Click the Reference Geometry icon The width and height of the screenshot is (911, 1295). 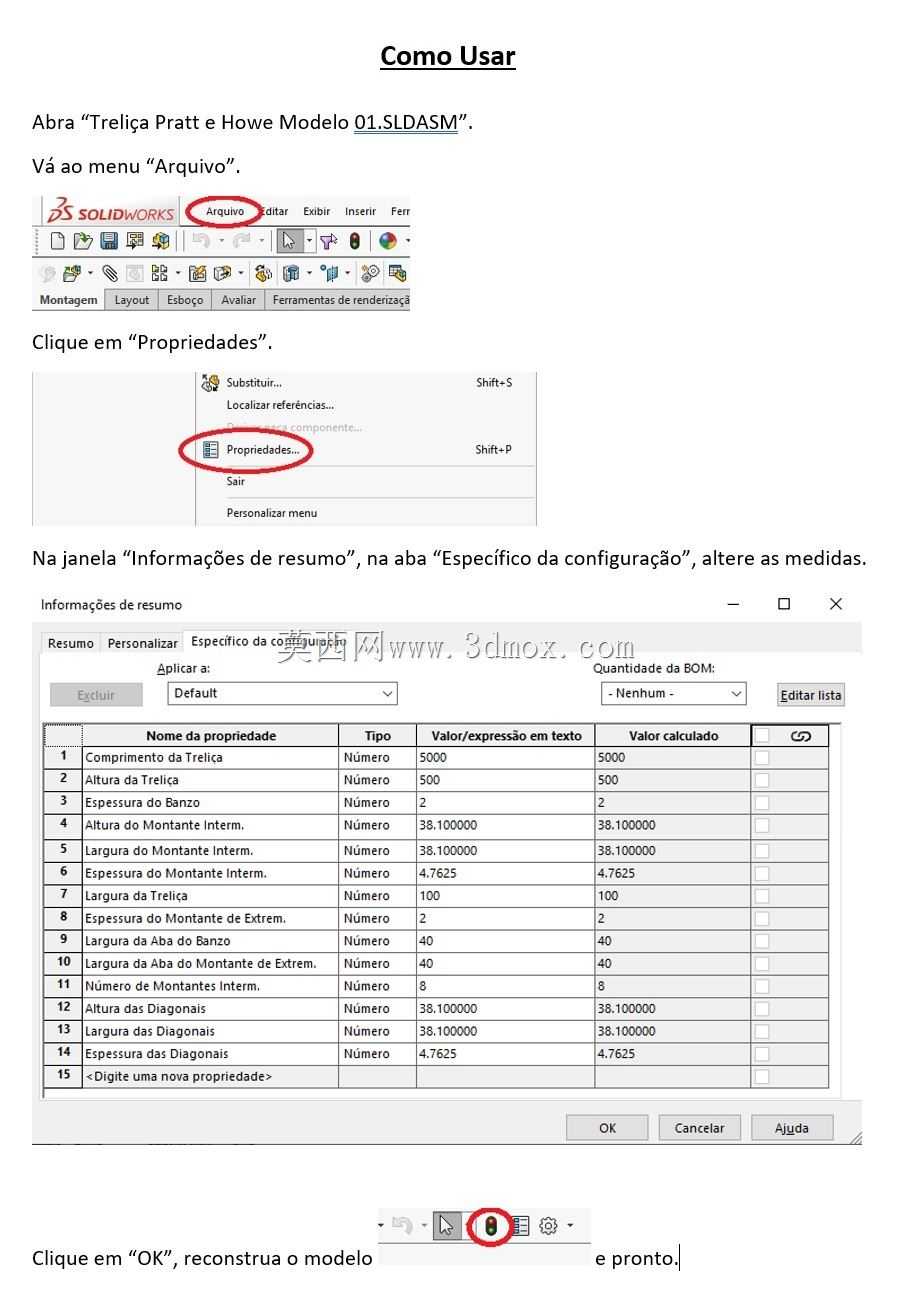click(329, 272)
